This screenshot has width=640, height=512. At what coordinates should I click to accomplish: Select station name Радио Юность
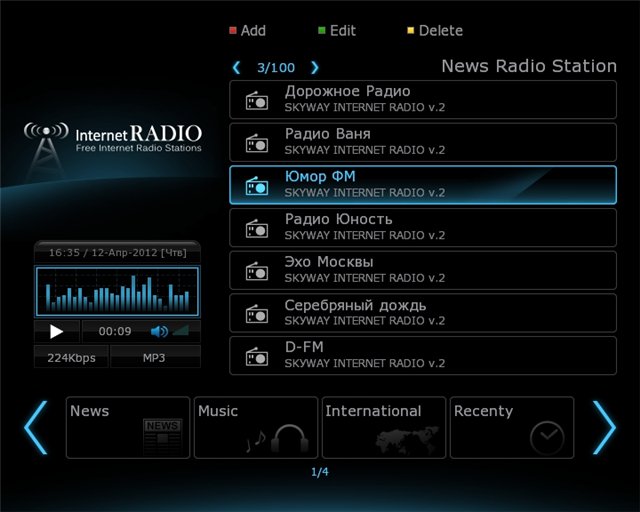[338, 219]
